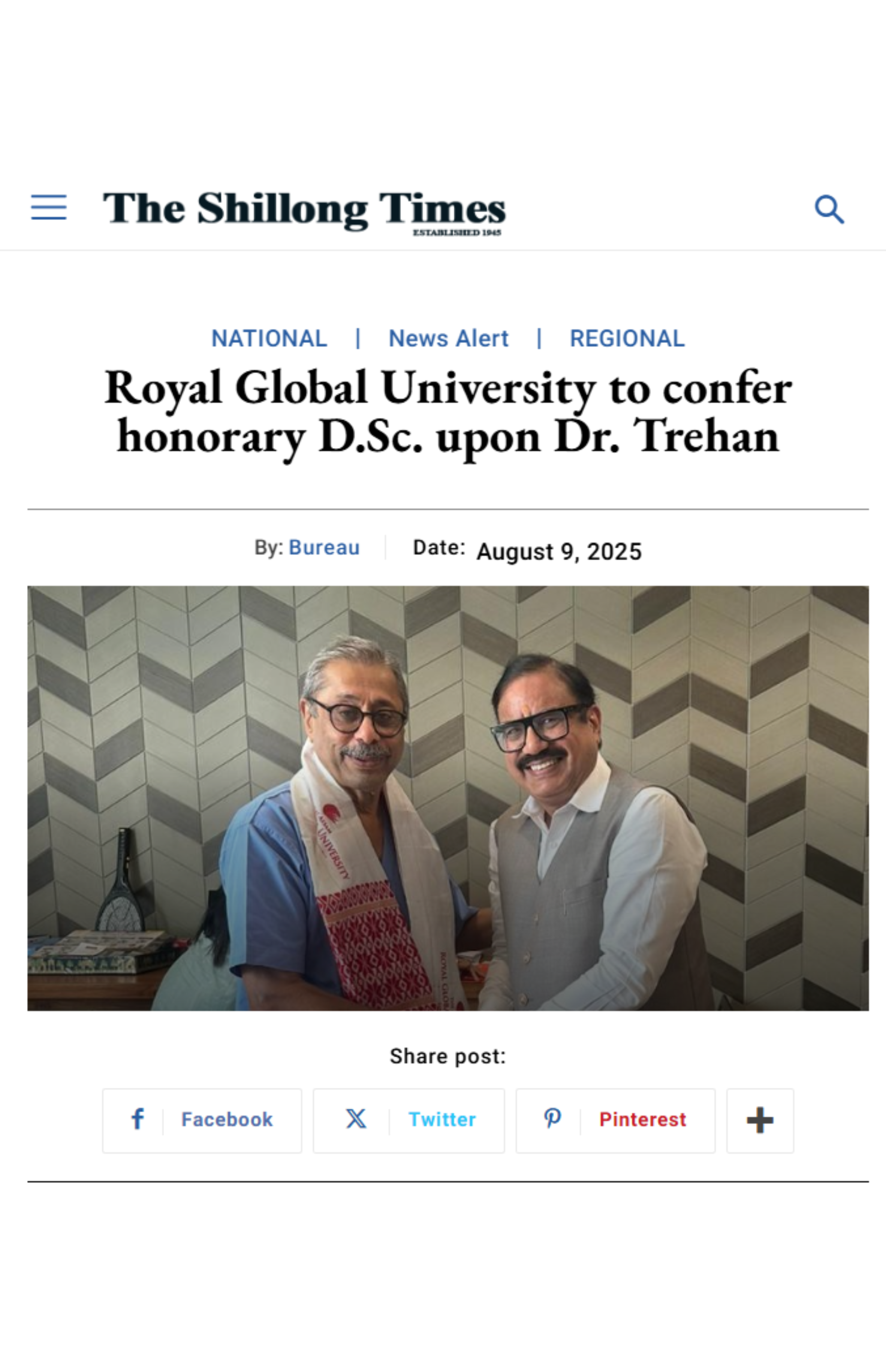Click the 'Share post:' label
This screenshot has width=886, height=1372.
448,1056
